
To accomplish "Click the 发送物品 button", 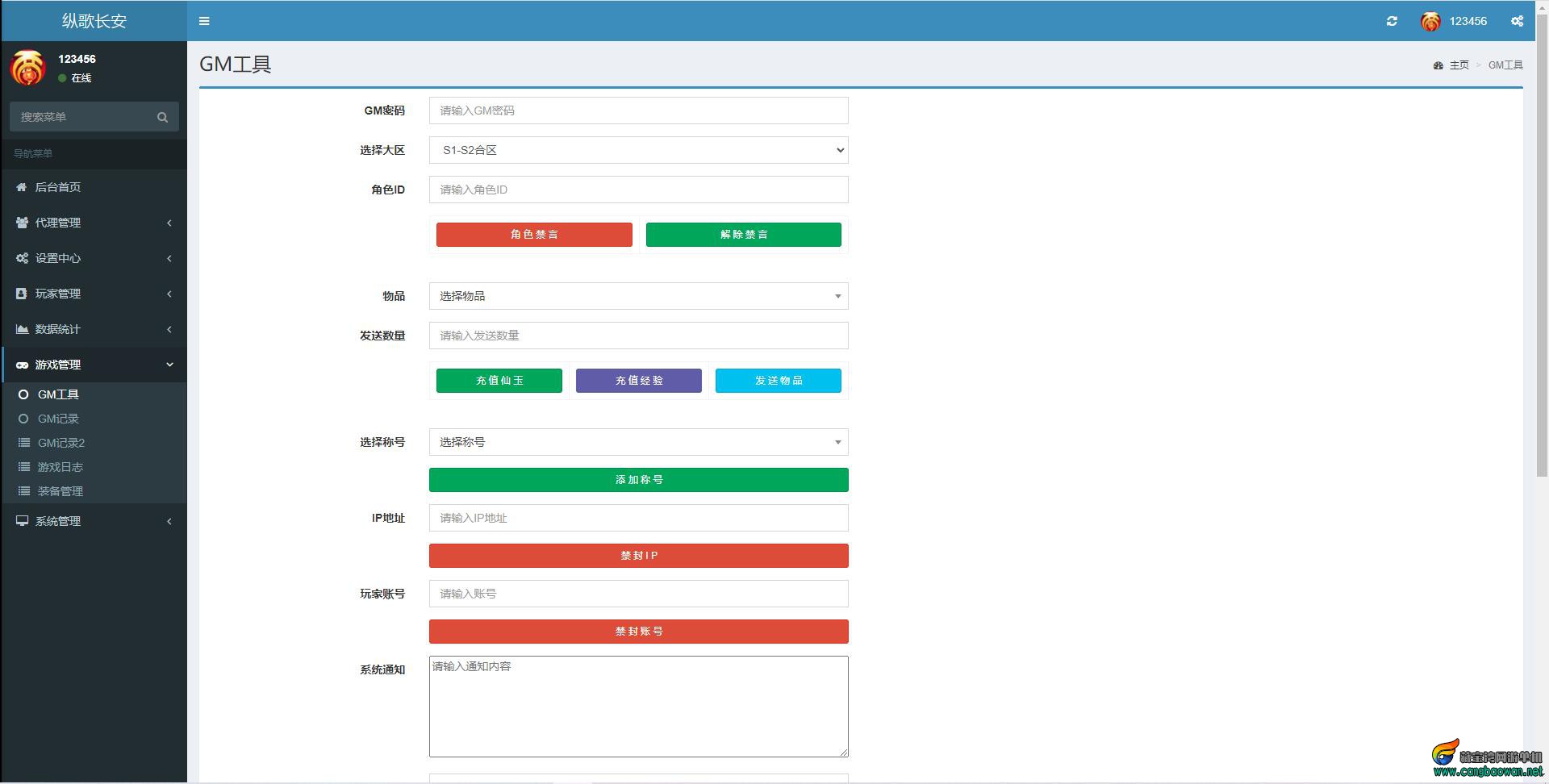I will [x=779, y=381].
